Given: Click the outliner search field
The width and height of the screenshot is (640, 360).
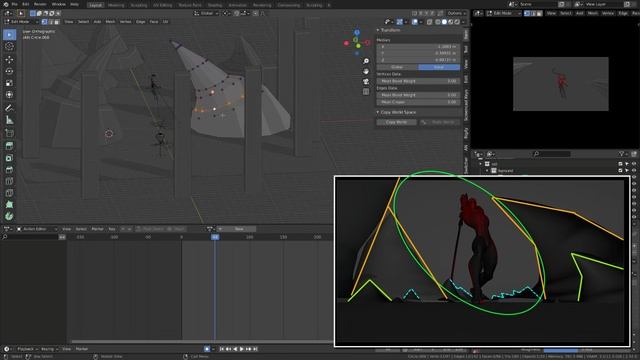Looking at the screenshot, I should 551,154.
